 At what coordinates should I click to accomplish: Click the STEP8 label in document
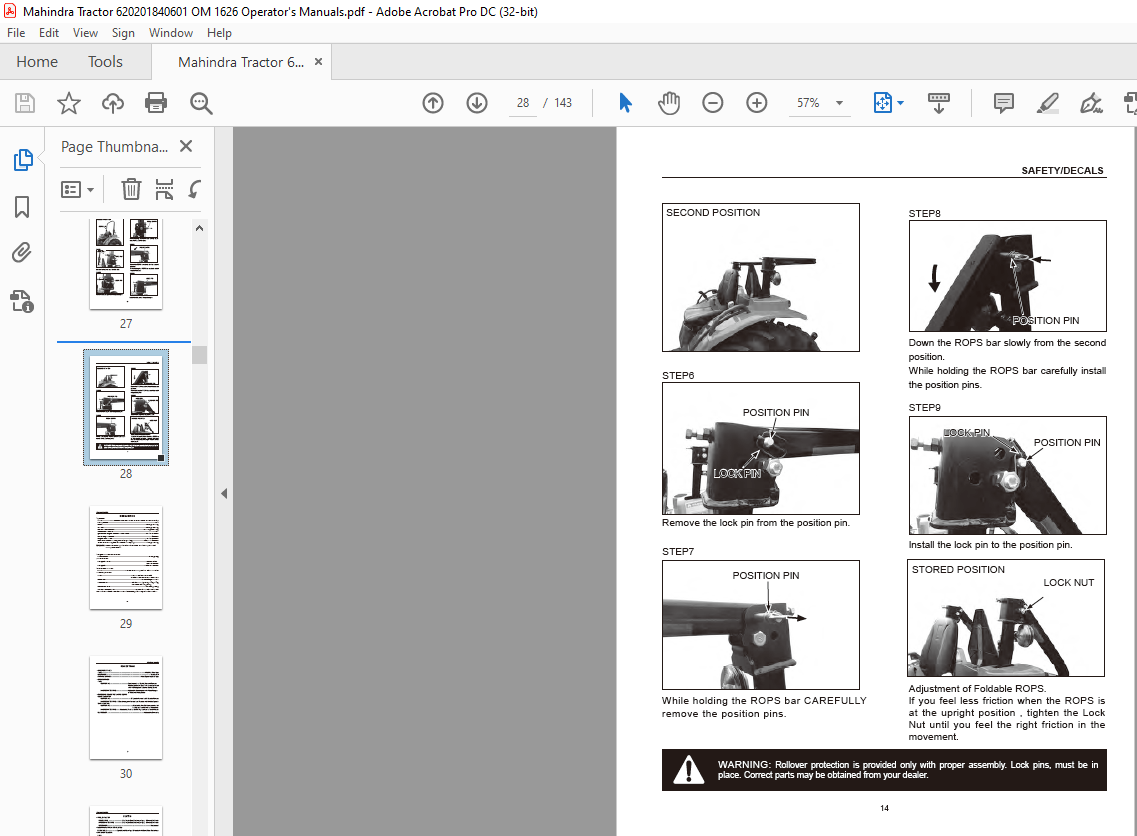point(925,213)
